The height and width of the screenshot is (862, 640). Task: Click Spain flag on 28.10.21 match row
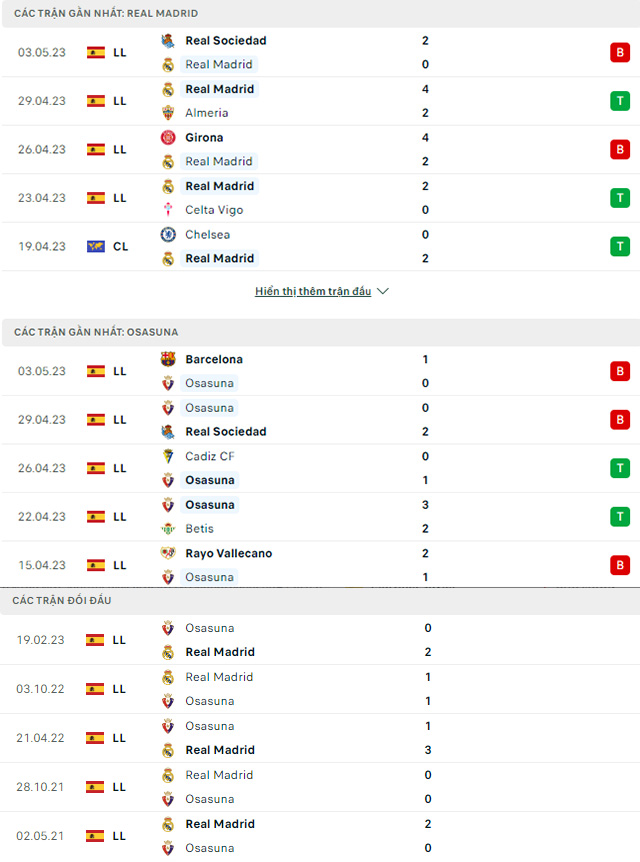coord(95,787)
